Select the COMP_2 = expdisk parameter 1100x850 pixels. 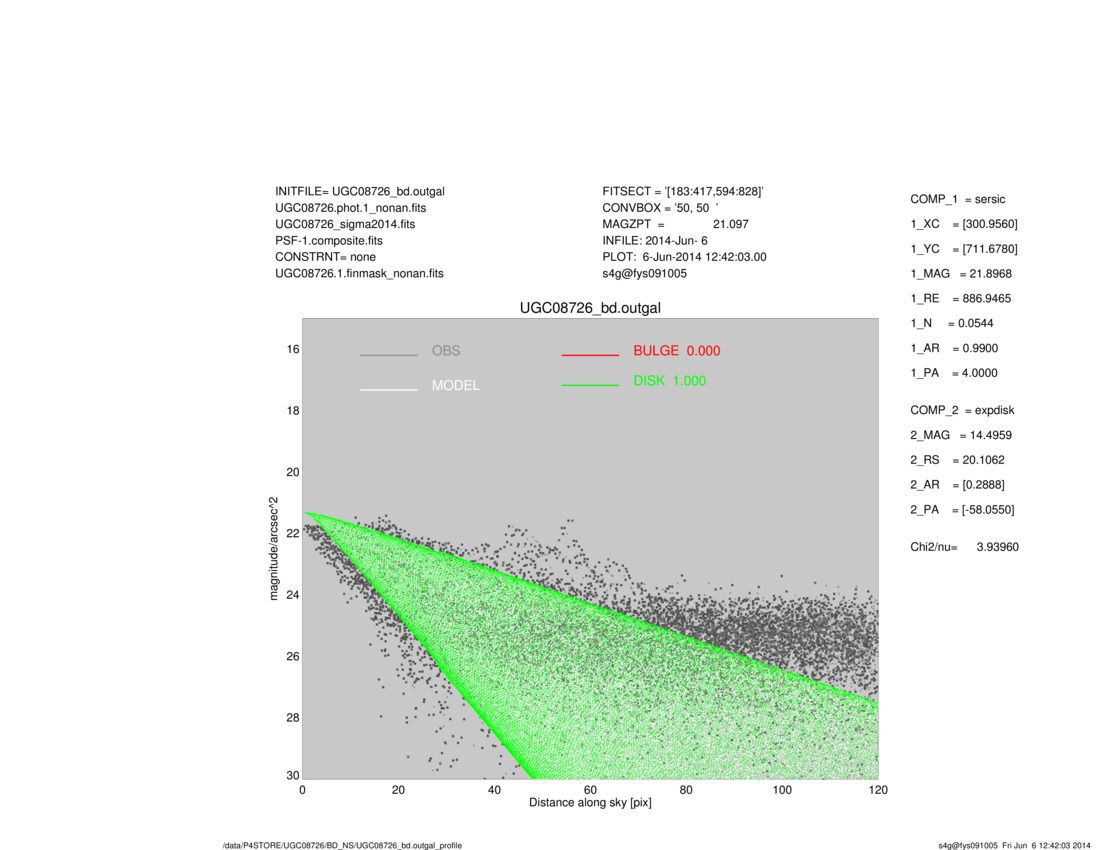click(x=962, y=410)
